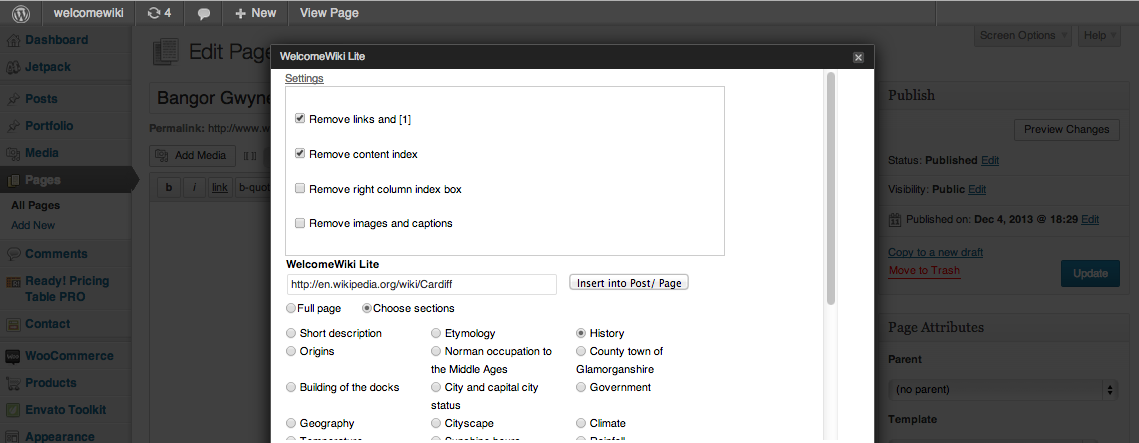Select City and capital city status
This screenshot has width=1139, height=443.
(436, 387)
